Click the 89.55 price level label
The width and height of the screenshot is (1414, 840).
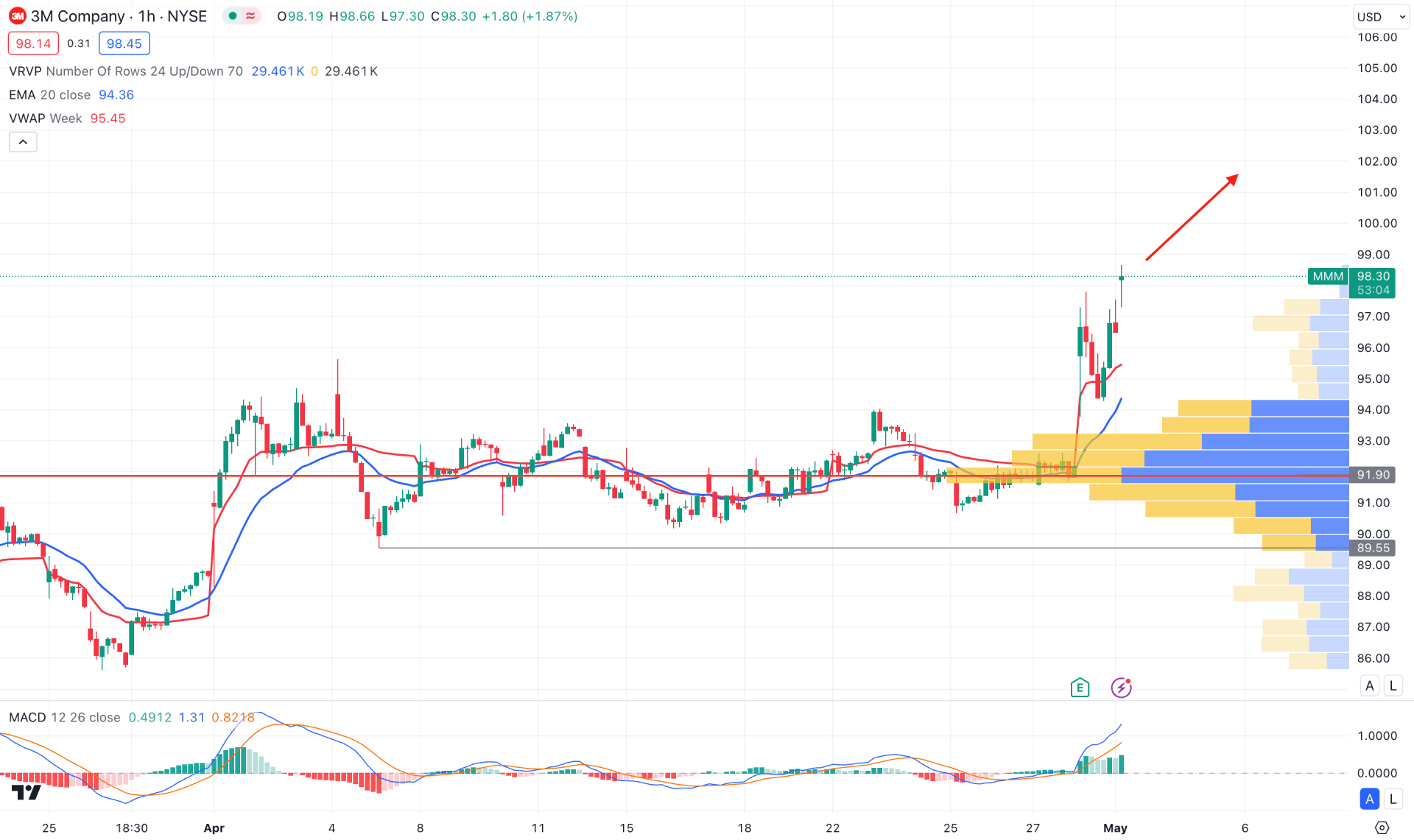(x=1373, y=548)
